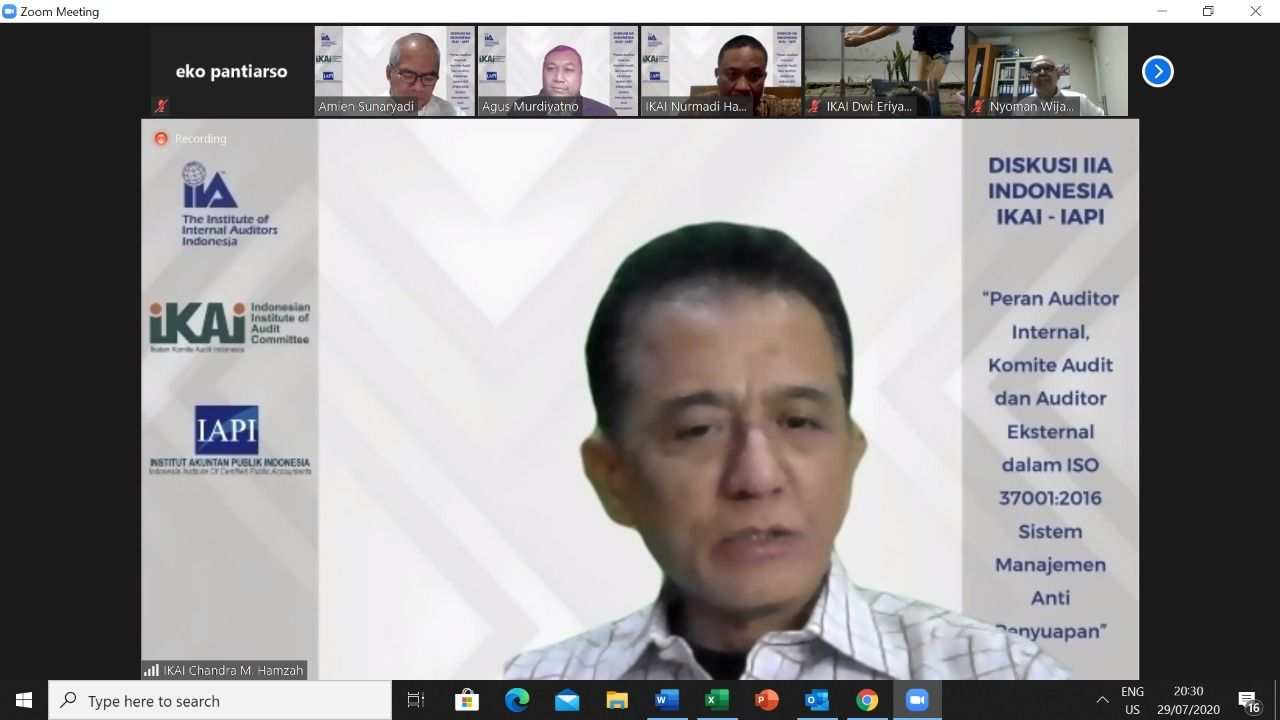Open Microsoft Store from the taskbar
The height and width of the screenshot is (720, 1280).
(466, 700)
